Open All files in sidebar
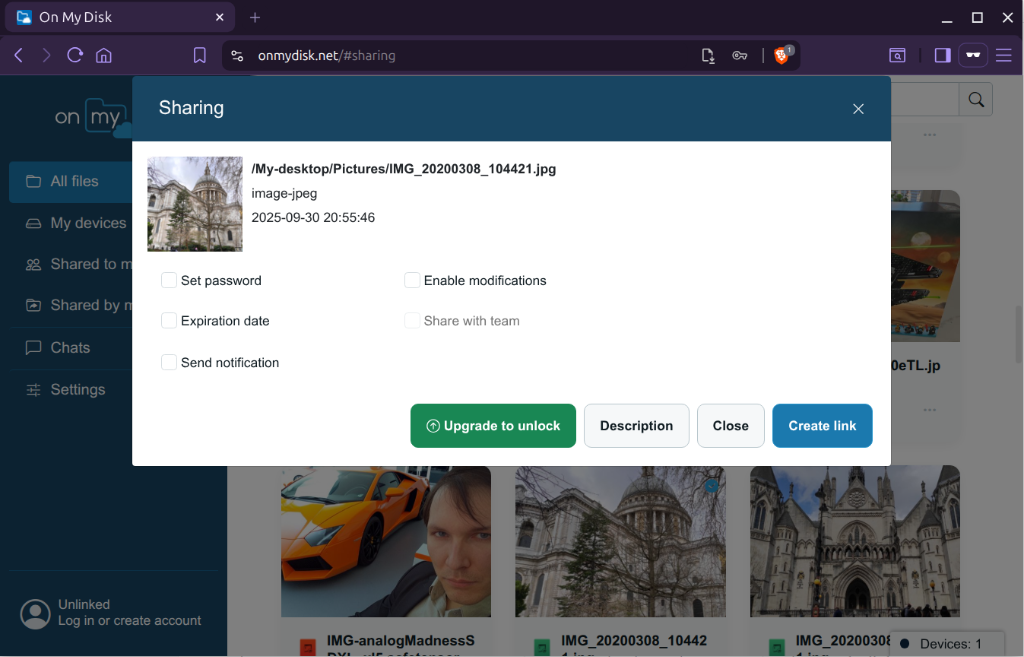The height and width of the screenshot is (657, 1024). point(71,182)
